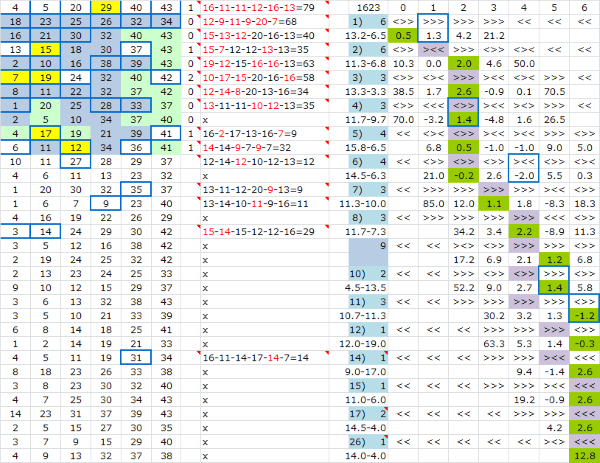Select the green cell showing -0.2
The height and width of the screenshot is (463, 600).
click(x=463, y=176)
